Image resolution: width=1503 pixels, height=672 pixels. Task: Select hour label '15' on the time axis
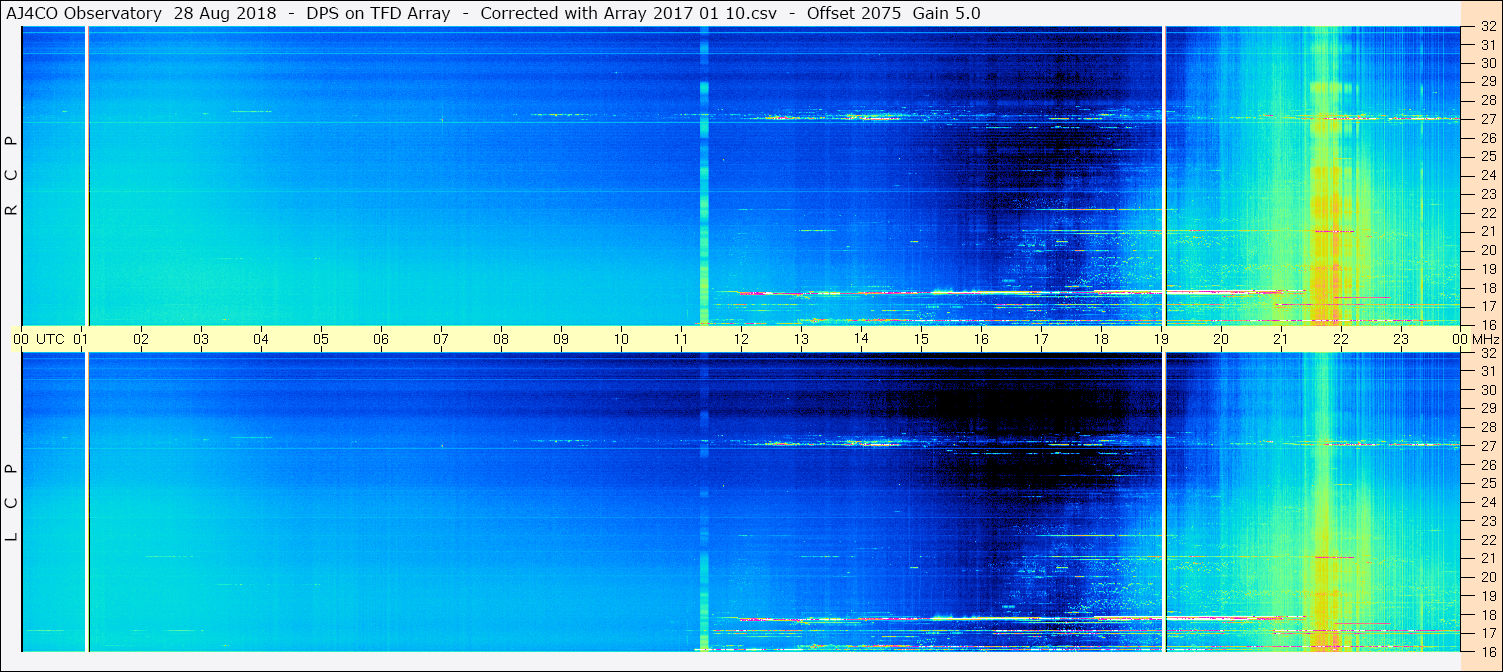pos(921,339)
